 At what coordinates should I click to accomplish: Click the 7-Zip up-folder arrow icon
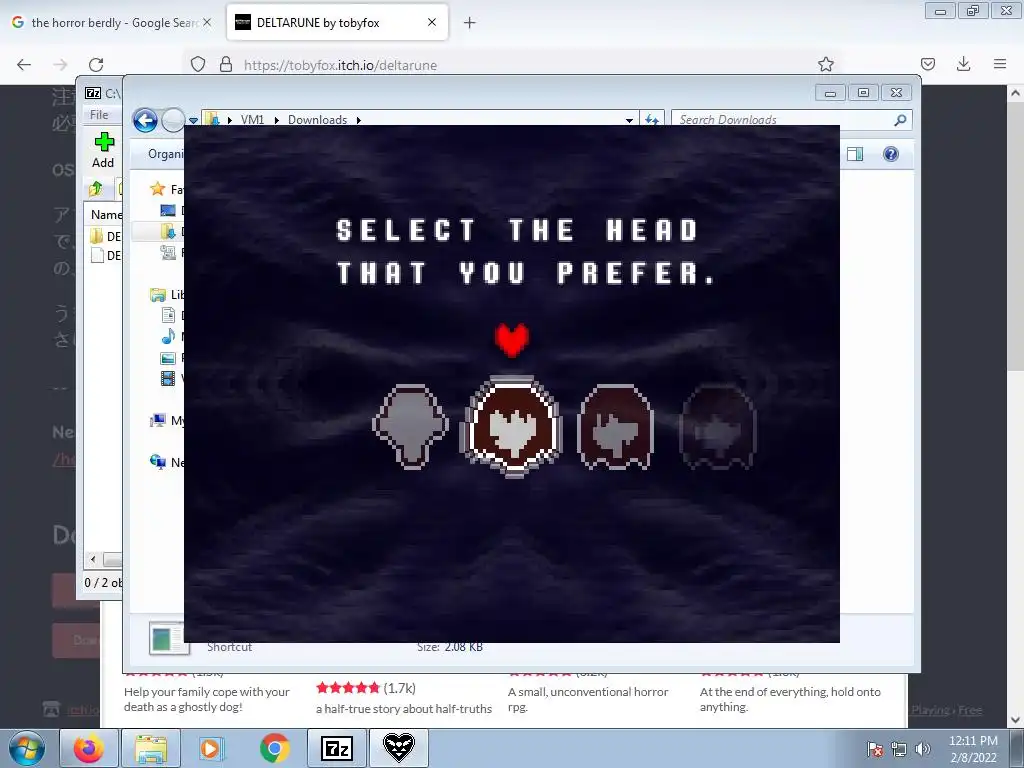pyautogui.click(x=96, y=189)
